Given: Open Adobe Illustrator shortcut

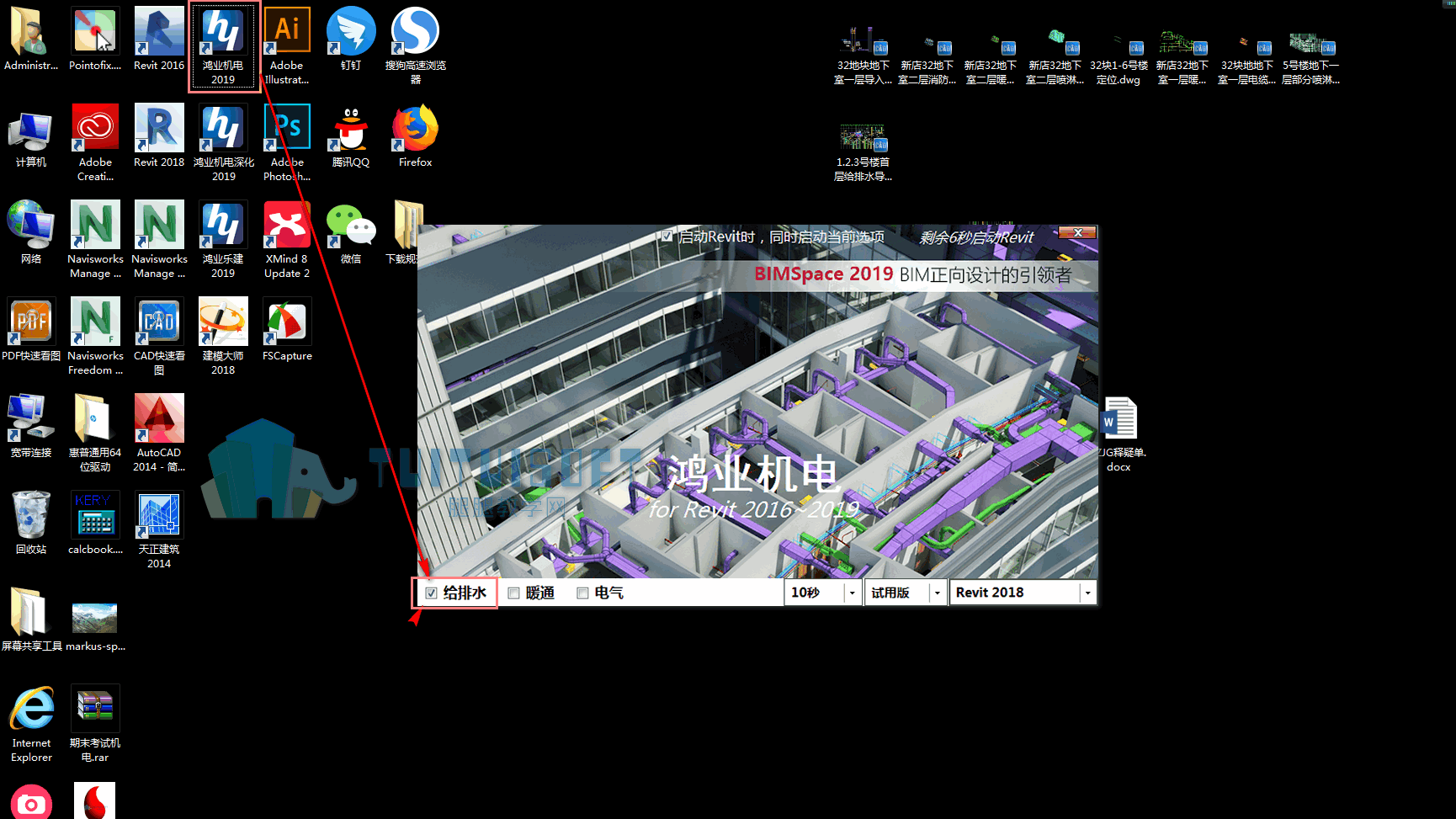Looking at the screenshot, I should (287, 45).
